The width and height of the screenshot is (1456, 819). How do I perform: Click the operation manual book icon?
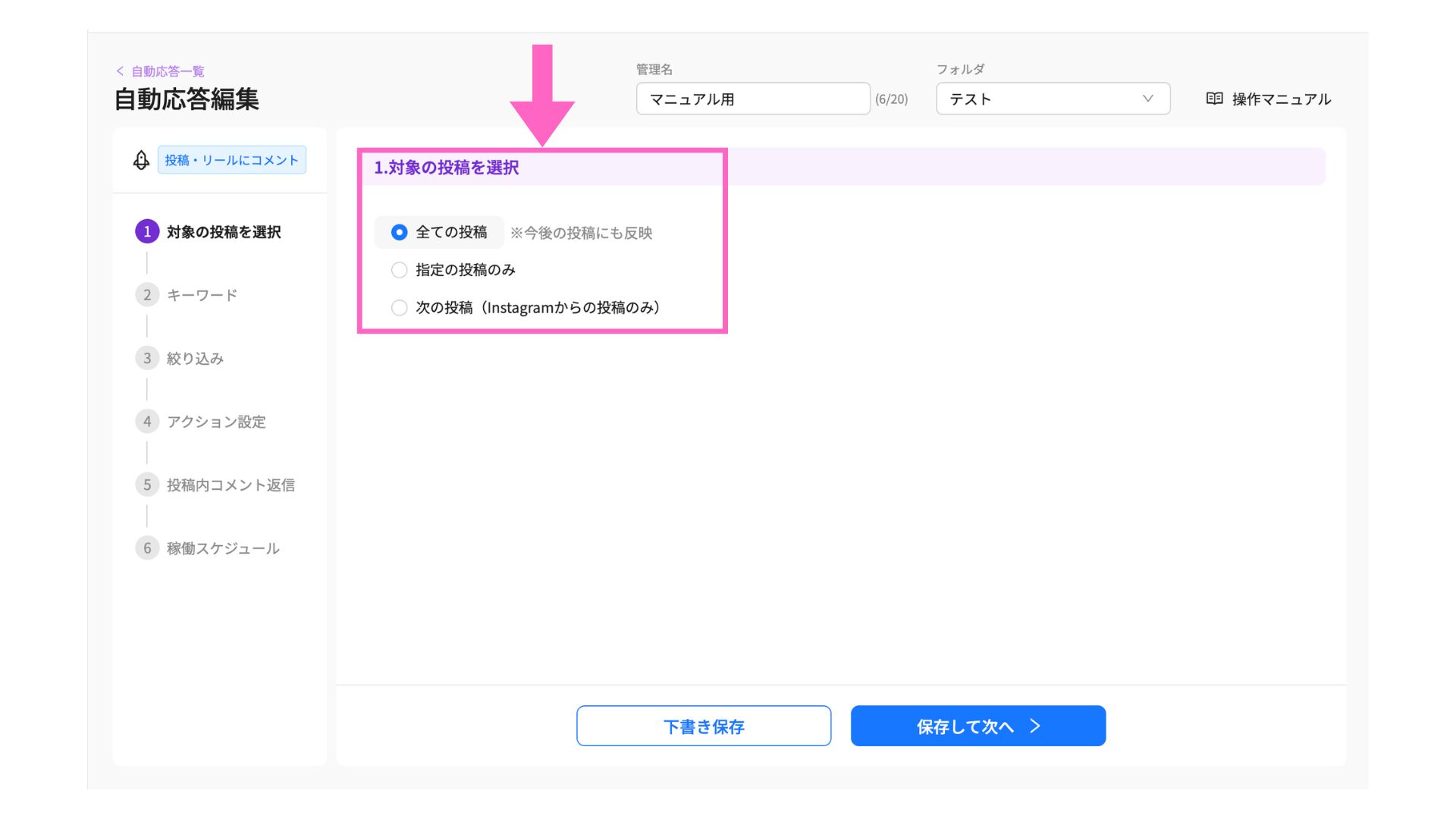[1214, 99]
